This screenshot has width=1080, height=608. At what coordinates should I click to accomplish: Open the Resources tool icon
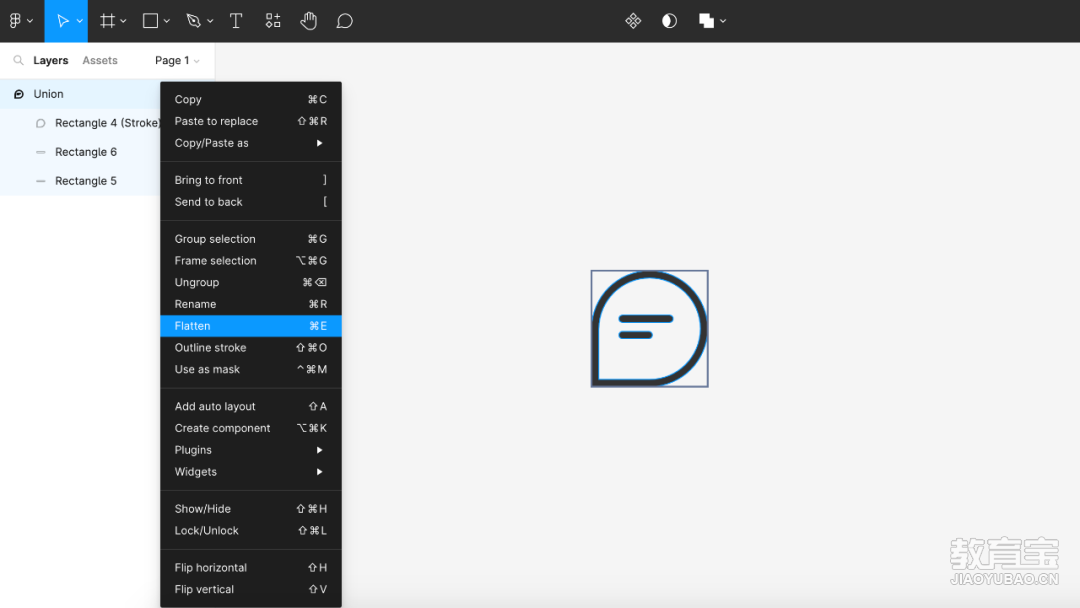pos(273,21)
